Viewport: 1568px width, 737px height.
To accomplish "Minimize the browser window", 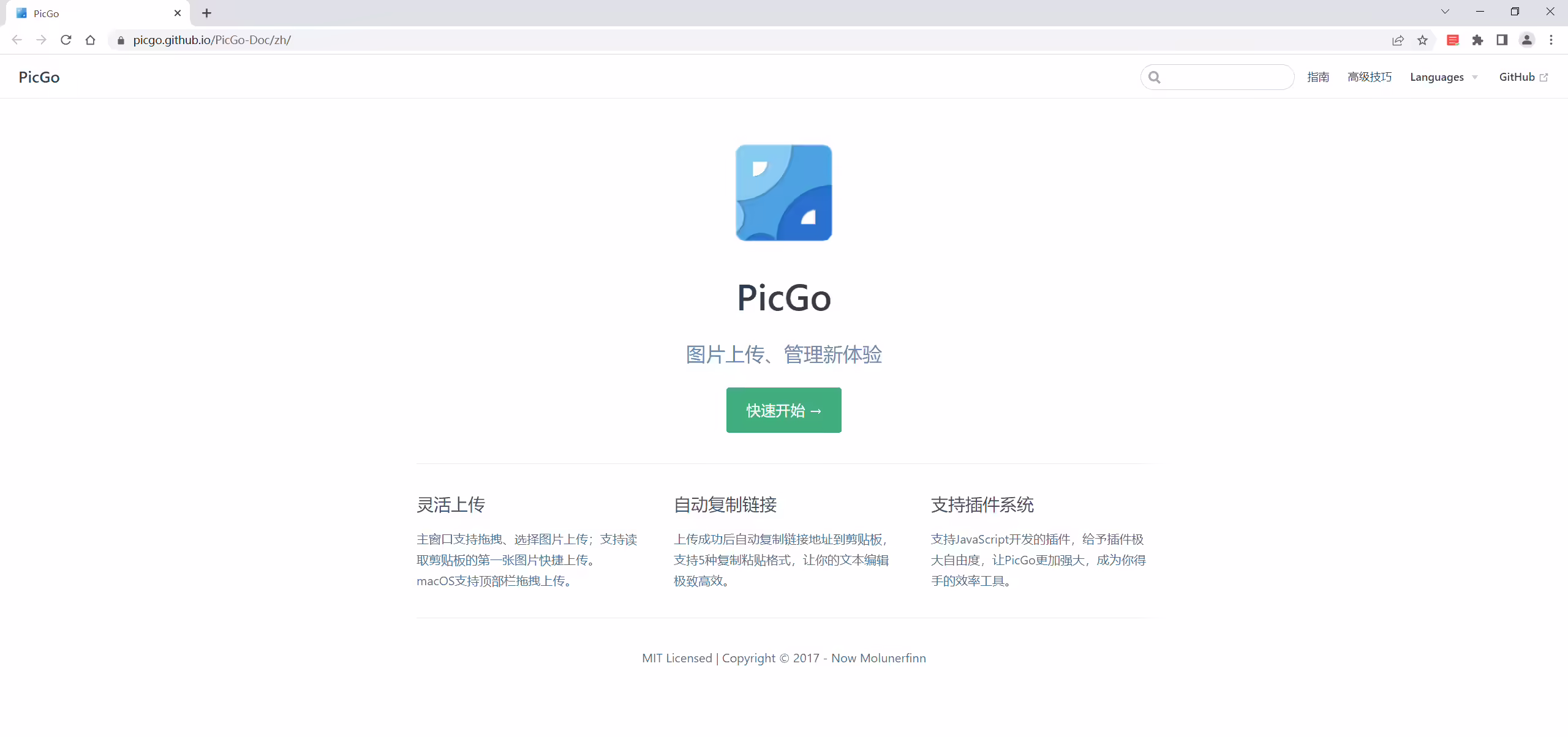I will [x=1480, y=12].
